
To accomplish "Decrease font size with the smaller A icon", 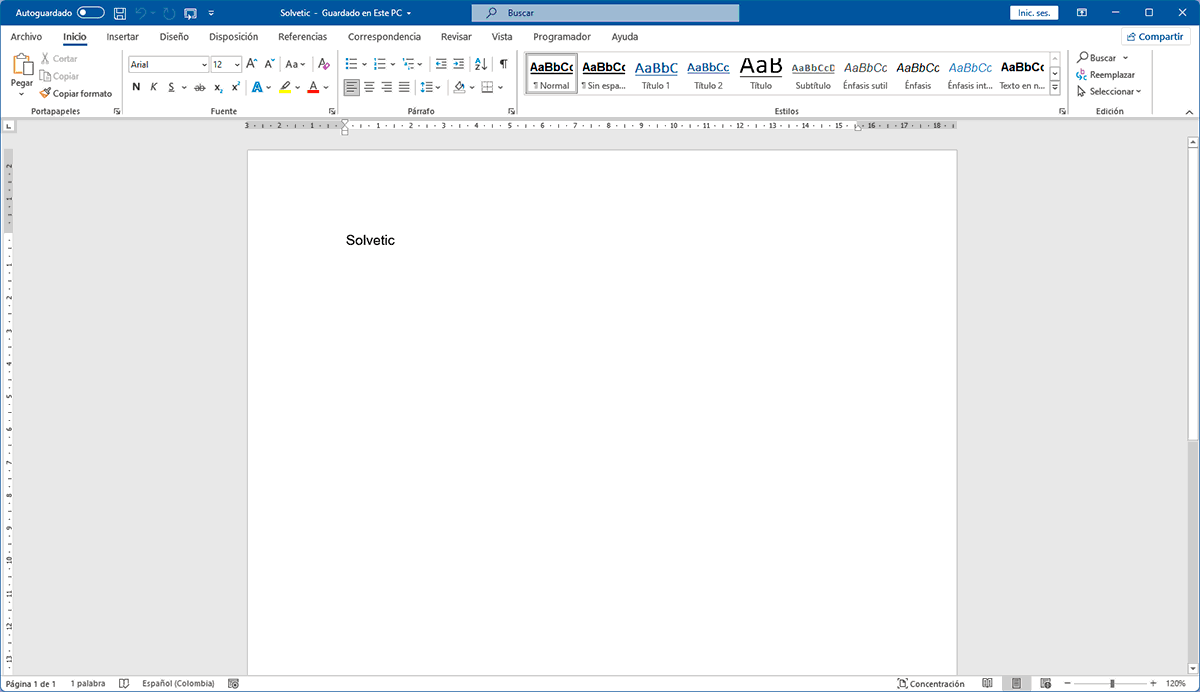I will tap(270, 63).
